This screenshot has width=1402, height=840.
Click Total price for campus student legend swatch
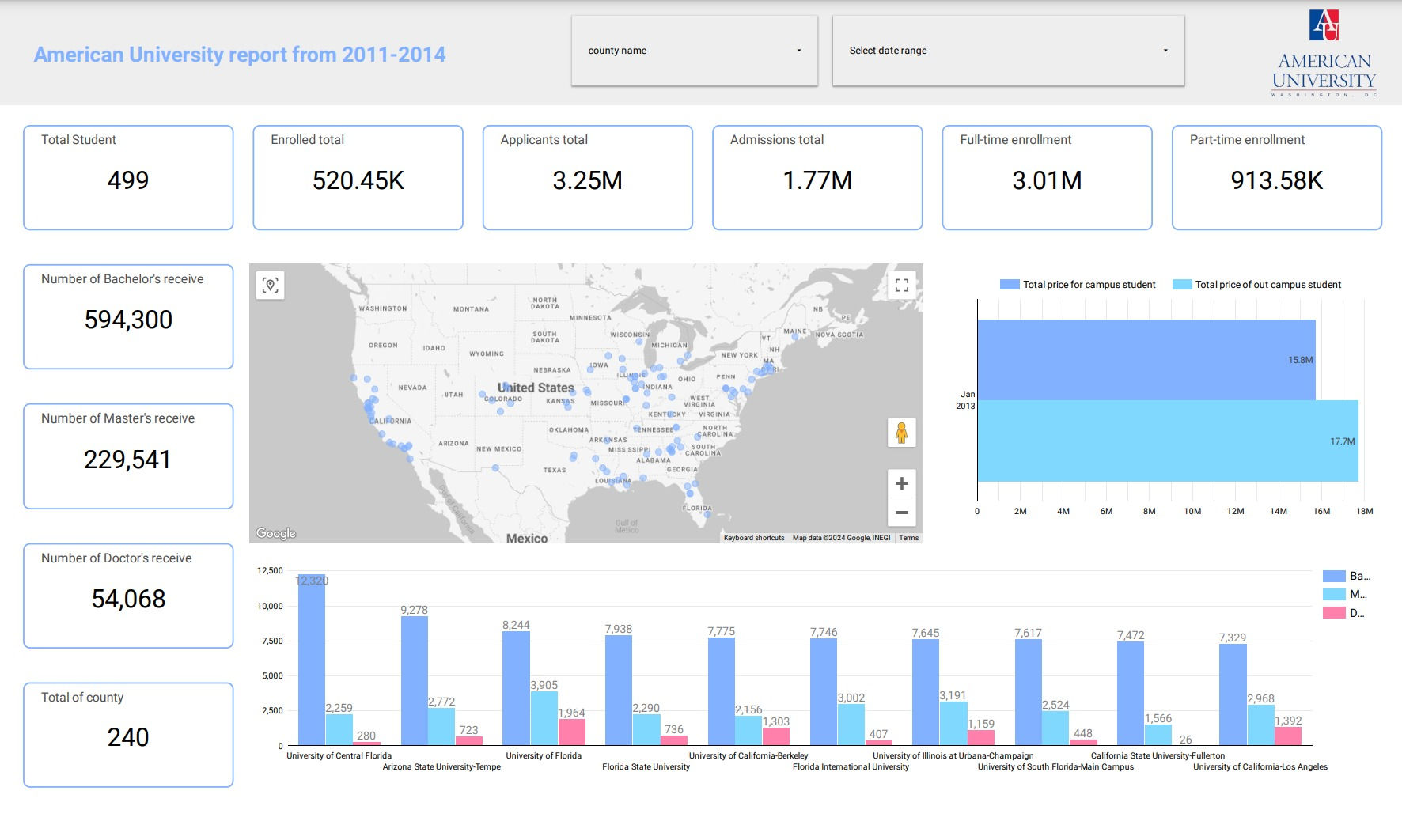point(1010,285)
